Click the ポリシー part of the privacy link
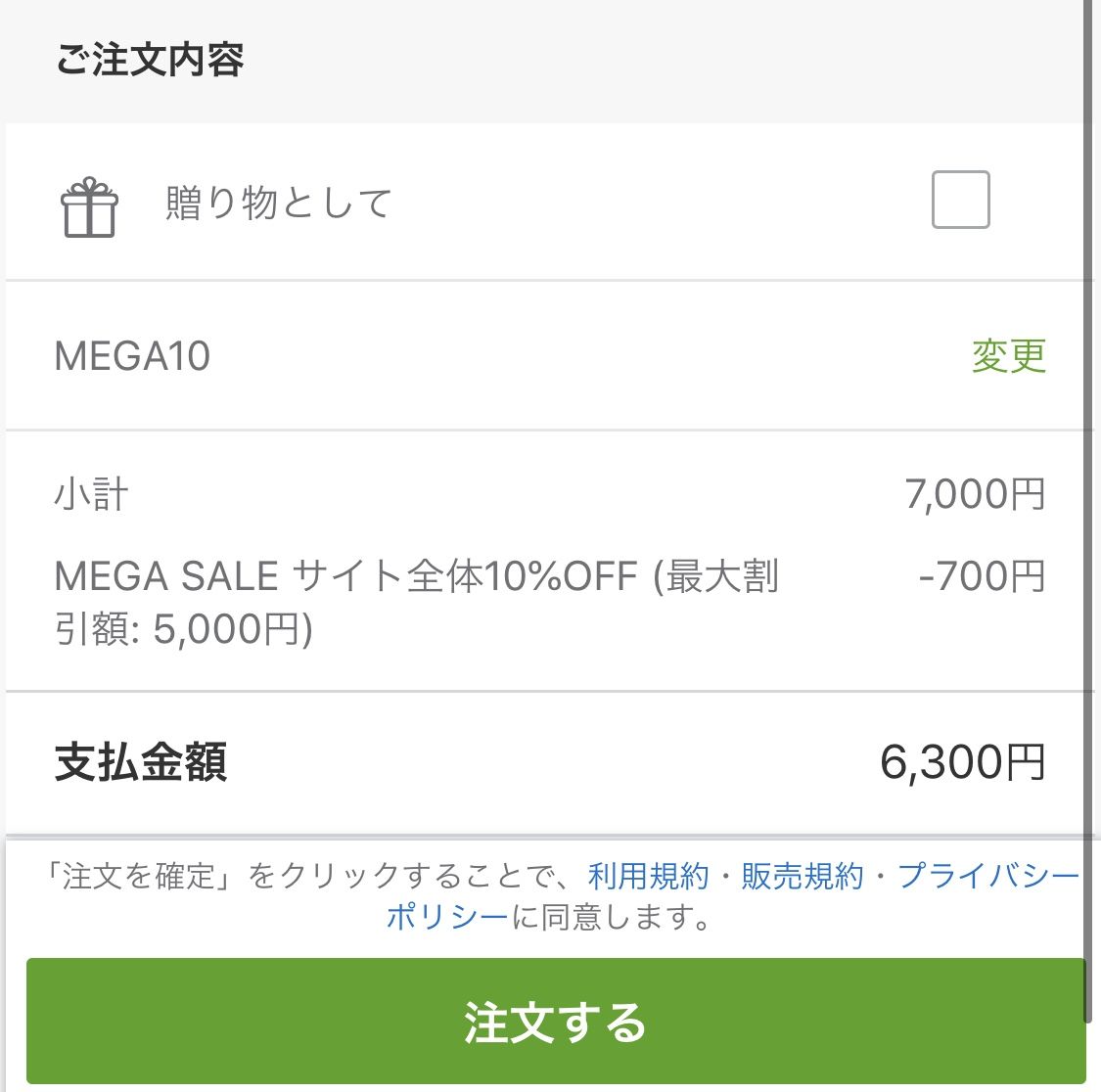The height and width of the screenshot is (1092, 1101). [447, 917]
